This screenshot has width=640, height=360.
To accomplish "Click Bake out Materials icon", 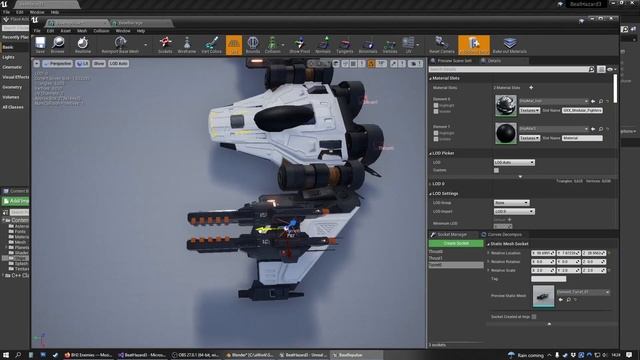I will point(510,44).
